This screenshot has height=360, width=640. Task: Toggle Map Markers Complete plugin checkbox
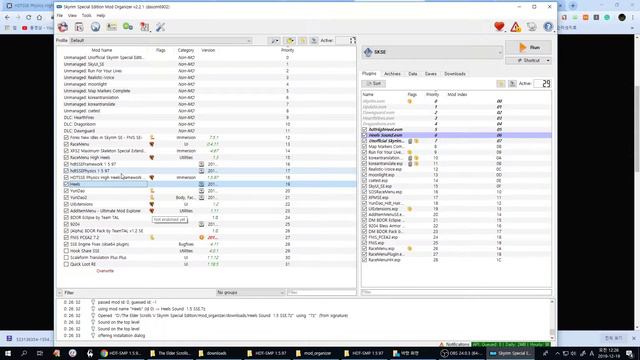tap(364, 147)
